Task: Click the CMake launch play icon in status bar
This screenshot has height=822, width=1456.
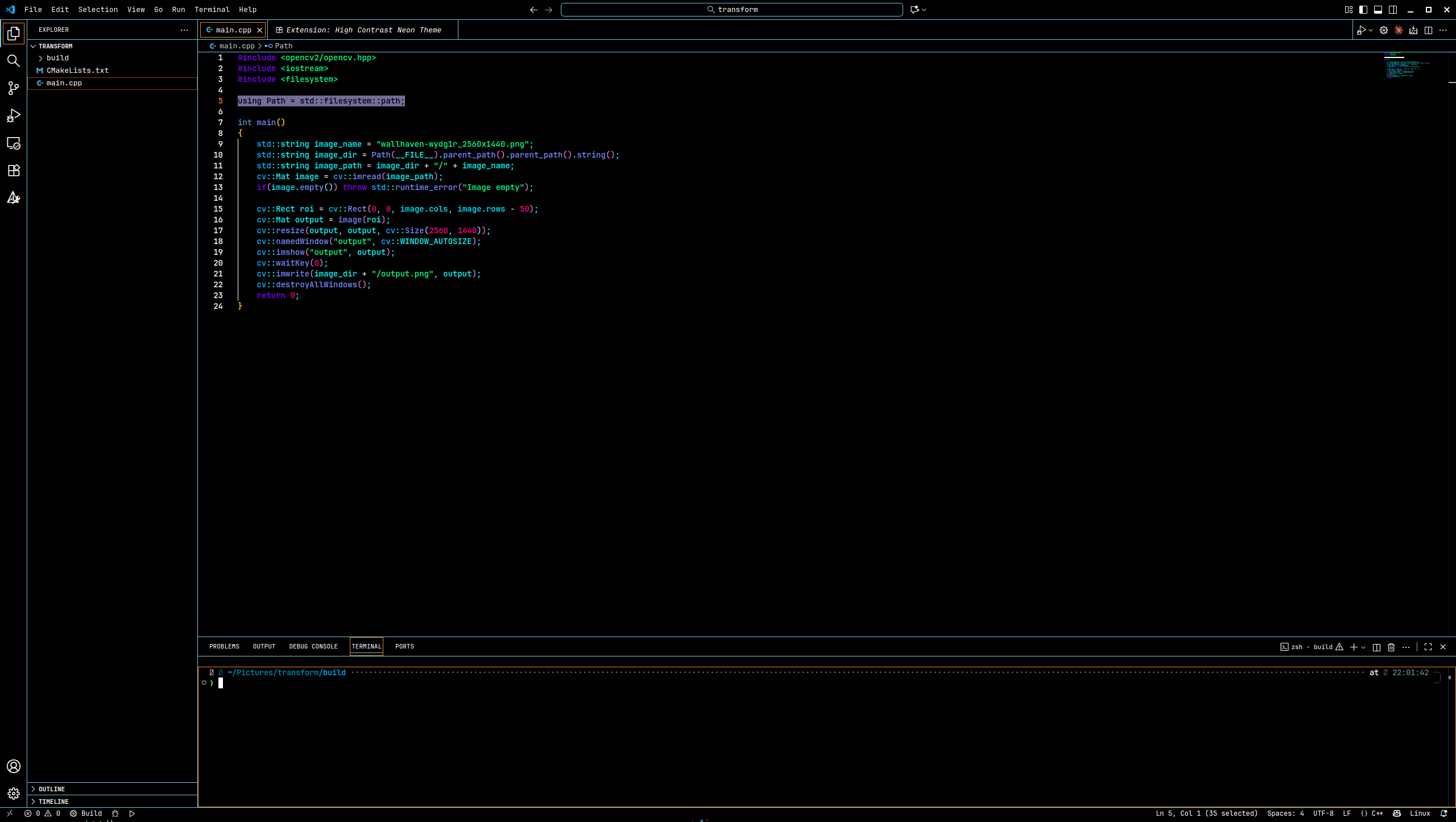Action: click(x=132, y=813)
